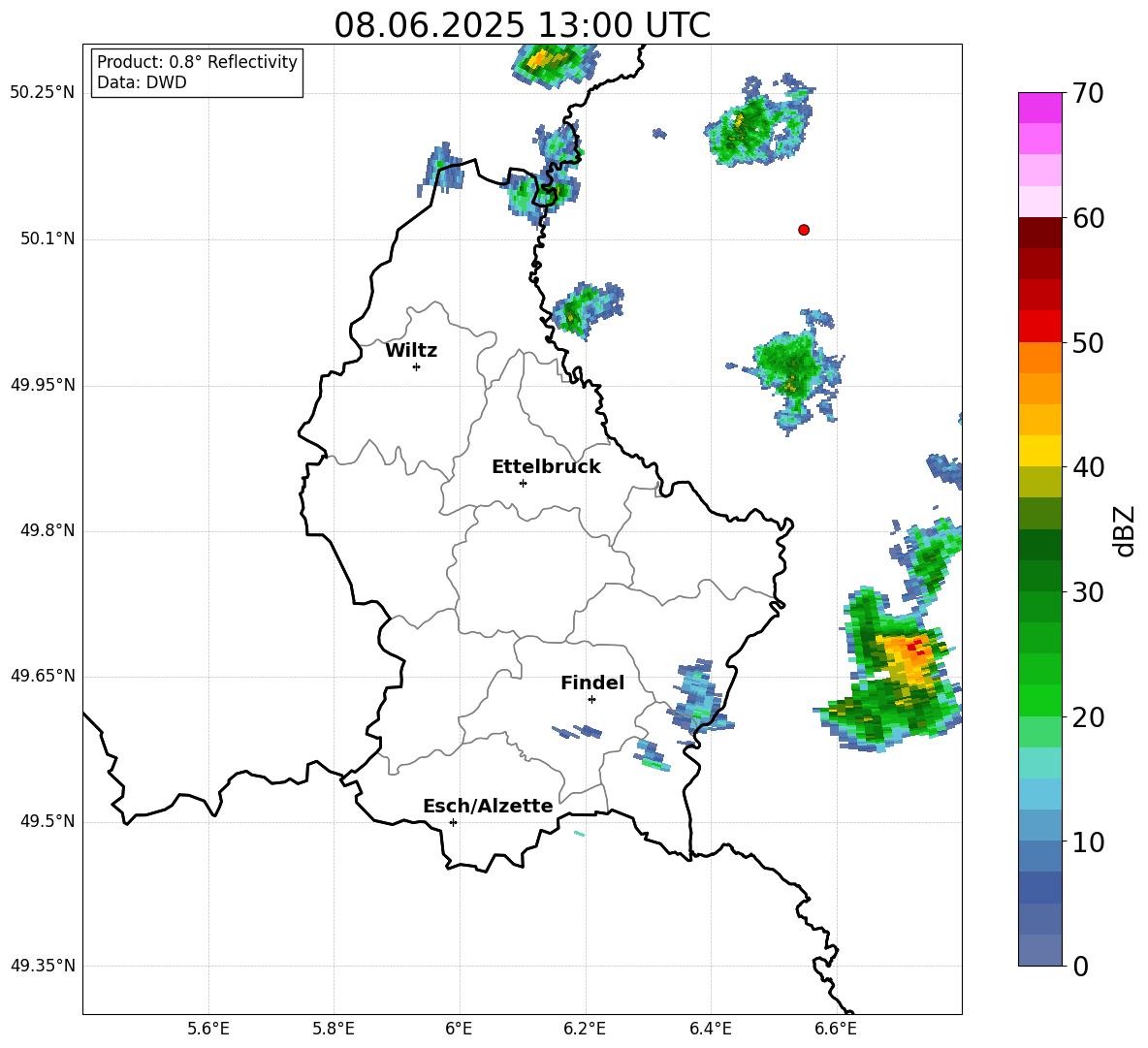Click the 70 tick label on colorbar
1148x1048 pixels.
click(x=1088, y=93)
